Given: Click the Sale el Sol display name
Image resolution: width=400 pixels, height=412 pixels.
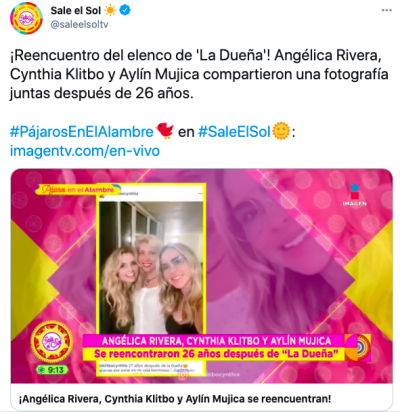Looking at the screenshot, I should click(76, 11).
